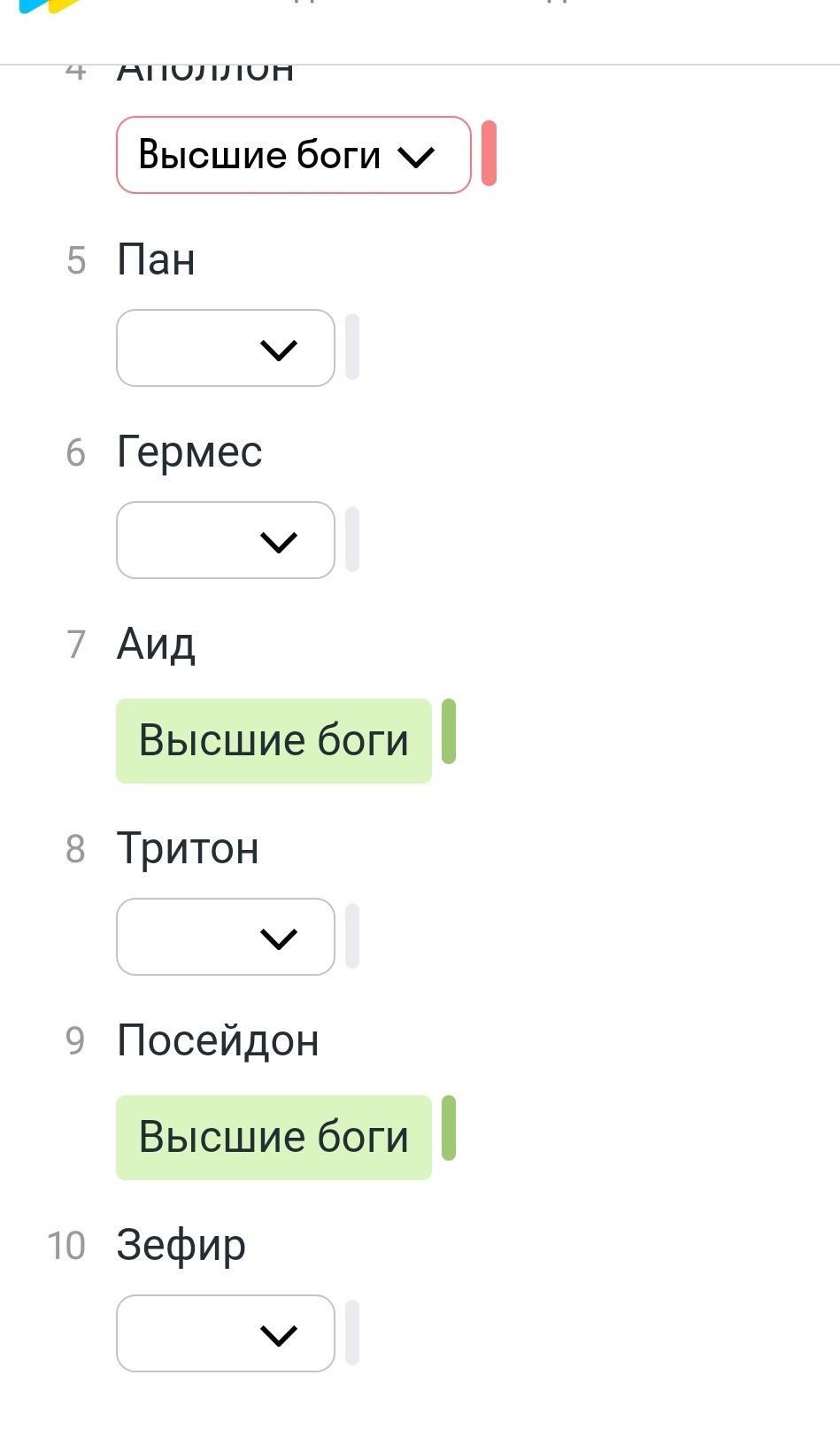Image resolution: width=840 pixels, height=1437 pixels.
Task: Select the green 'Высшие боги' answer under Аид
Action: tap(273, 741)
